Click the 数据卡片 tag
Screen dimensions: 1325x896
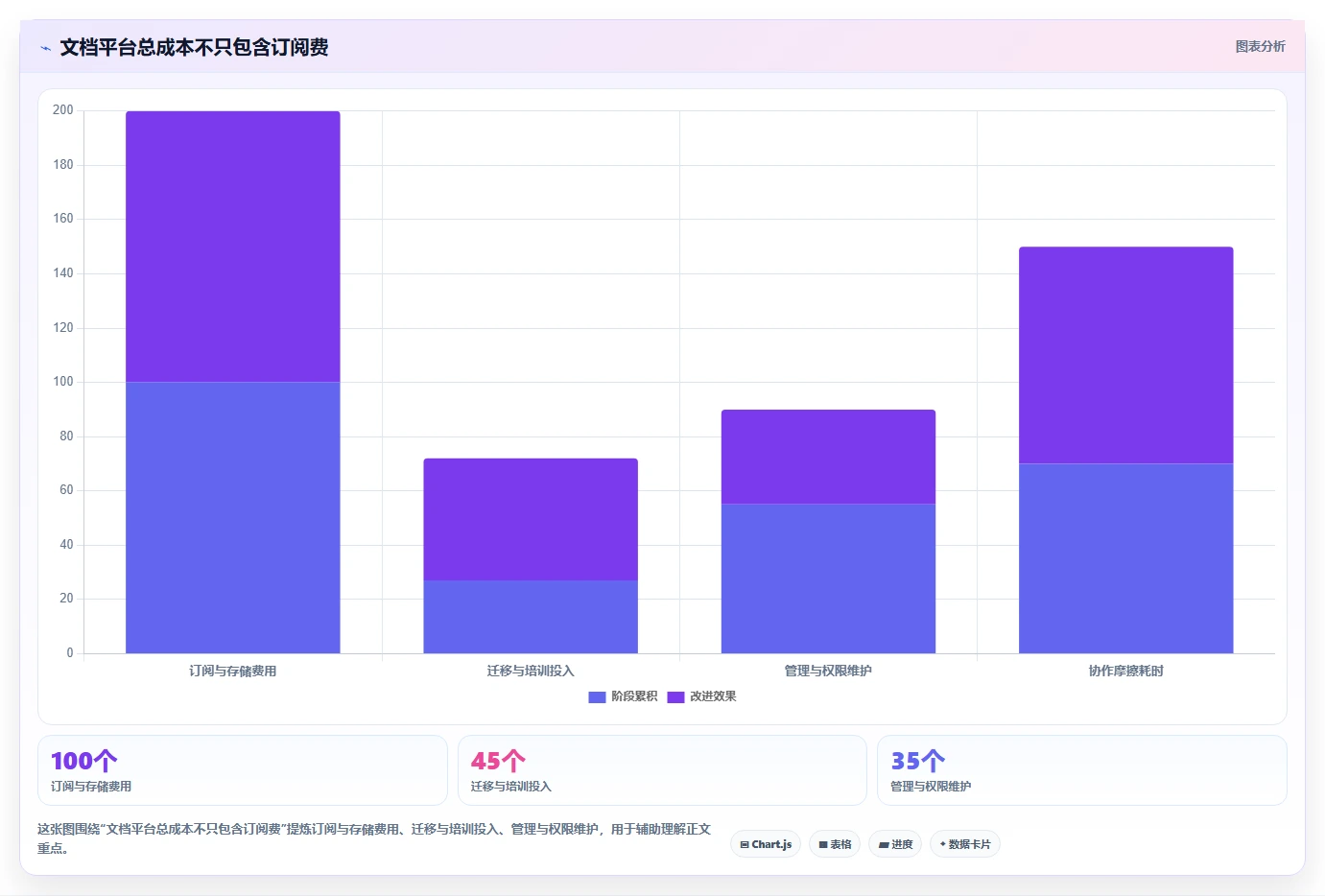(x=965, y=844)
